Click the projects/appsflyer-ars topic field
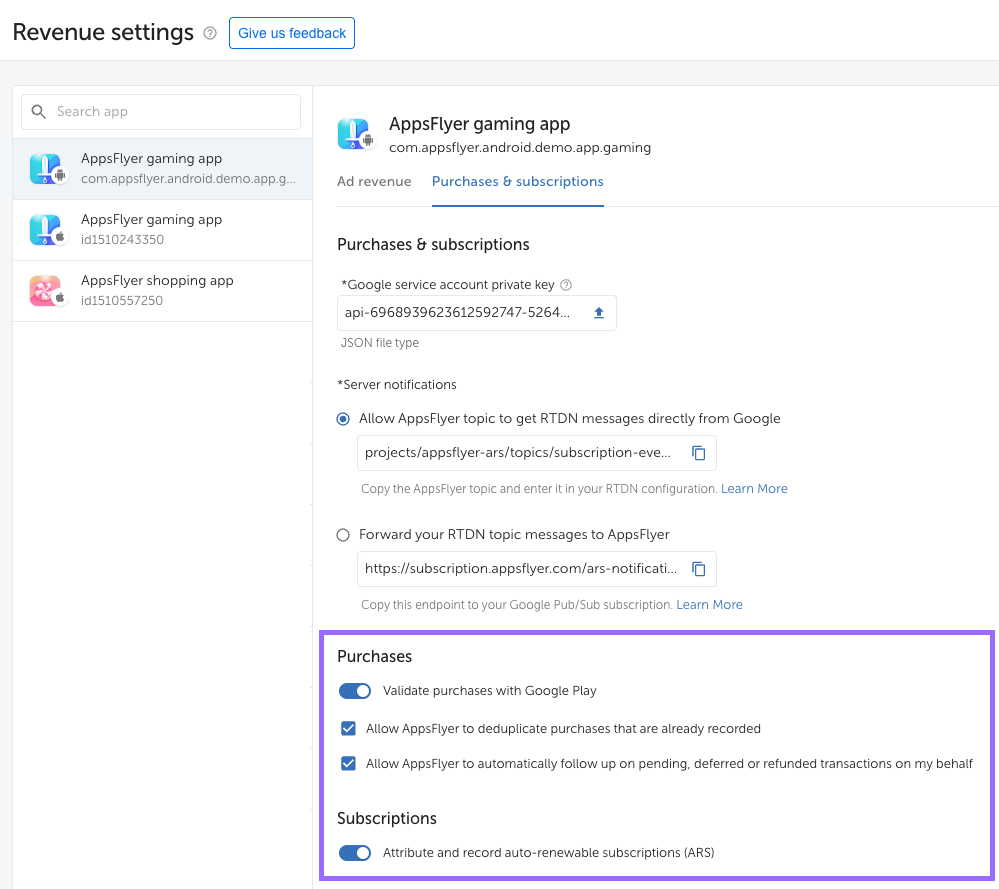Image resolution: width=999 pixels, height=889 pixels. pyautogui.click(x=536, y=453)
